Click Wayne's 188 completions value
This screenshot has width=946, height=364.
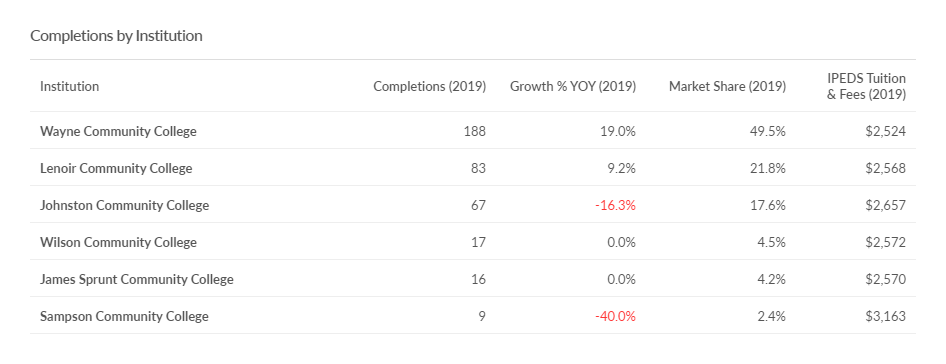(x=475, y=131)
